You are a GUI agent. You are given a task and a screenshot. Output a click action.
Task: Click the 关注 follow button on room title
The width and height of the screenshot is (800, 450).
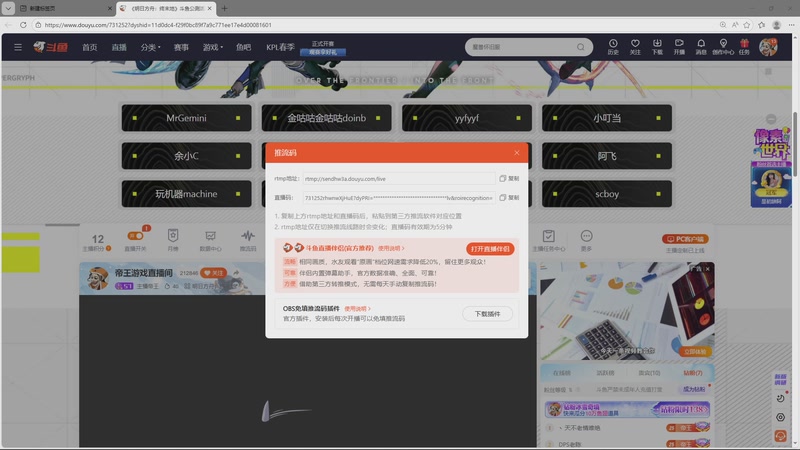213,273
